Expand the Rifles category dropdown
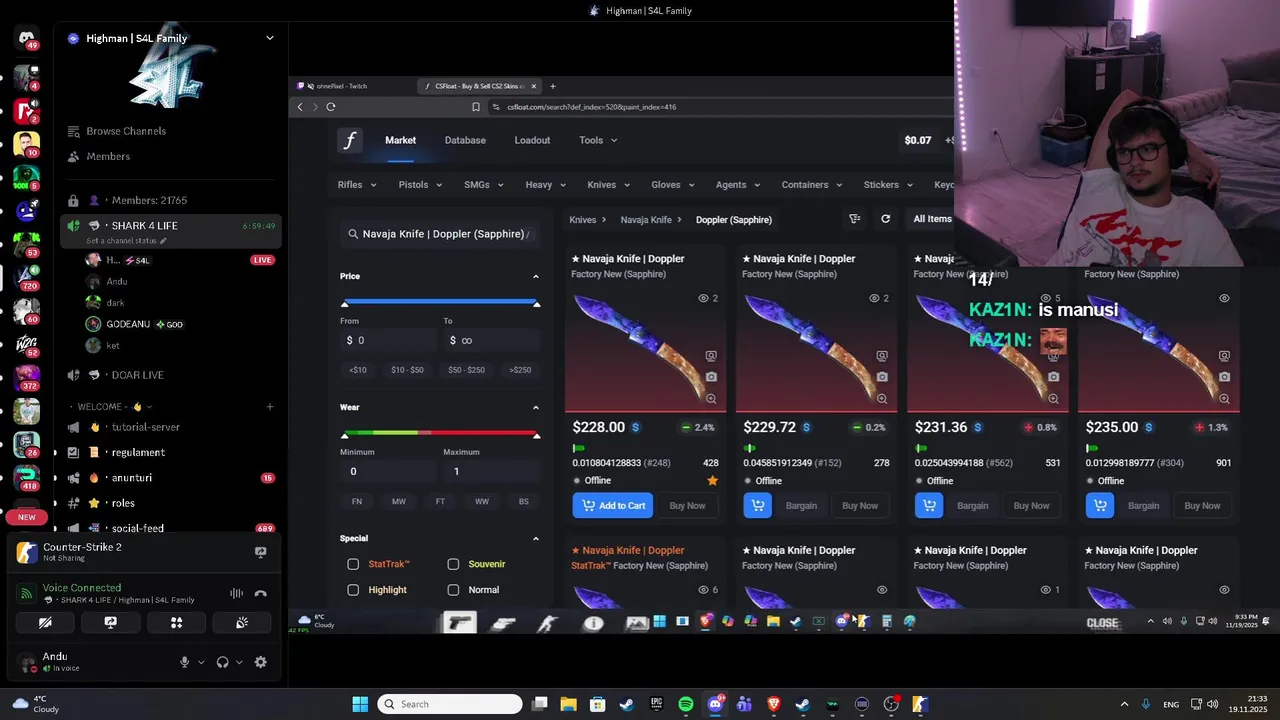This screenshot has width=1280, height=720. tap(357, 185)
